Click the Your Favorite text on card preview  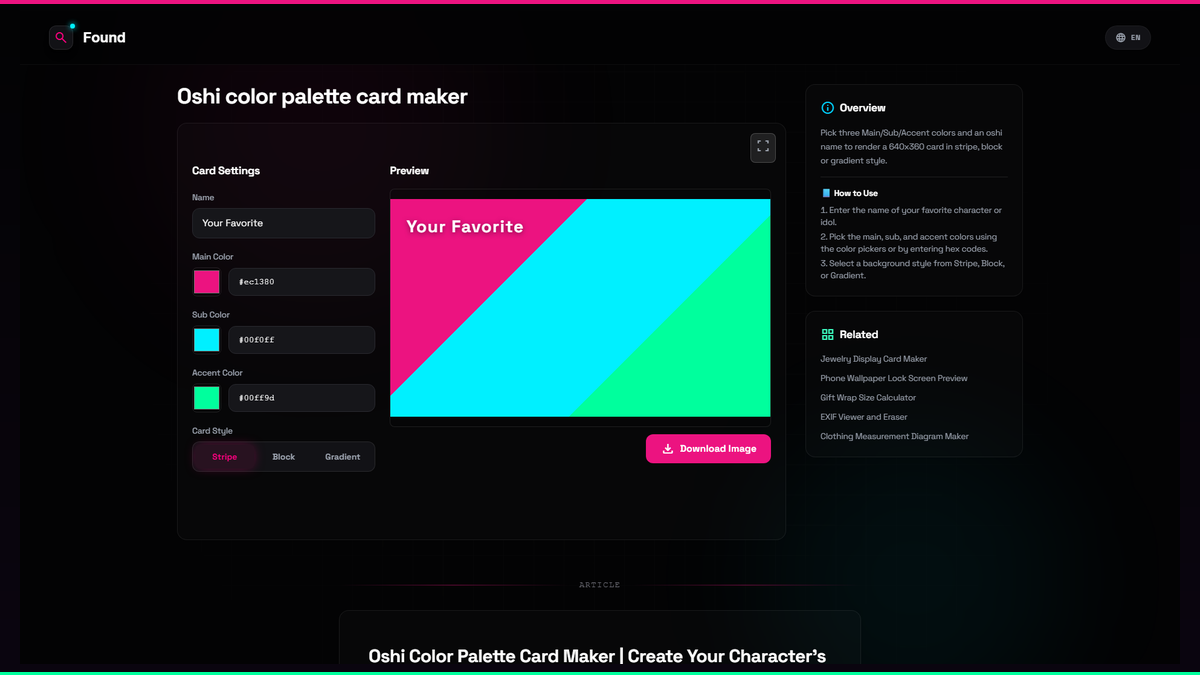point(465,227)
